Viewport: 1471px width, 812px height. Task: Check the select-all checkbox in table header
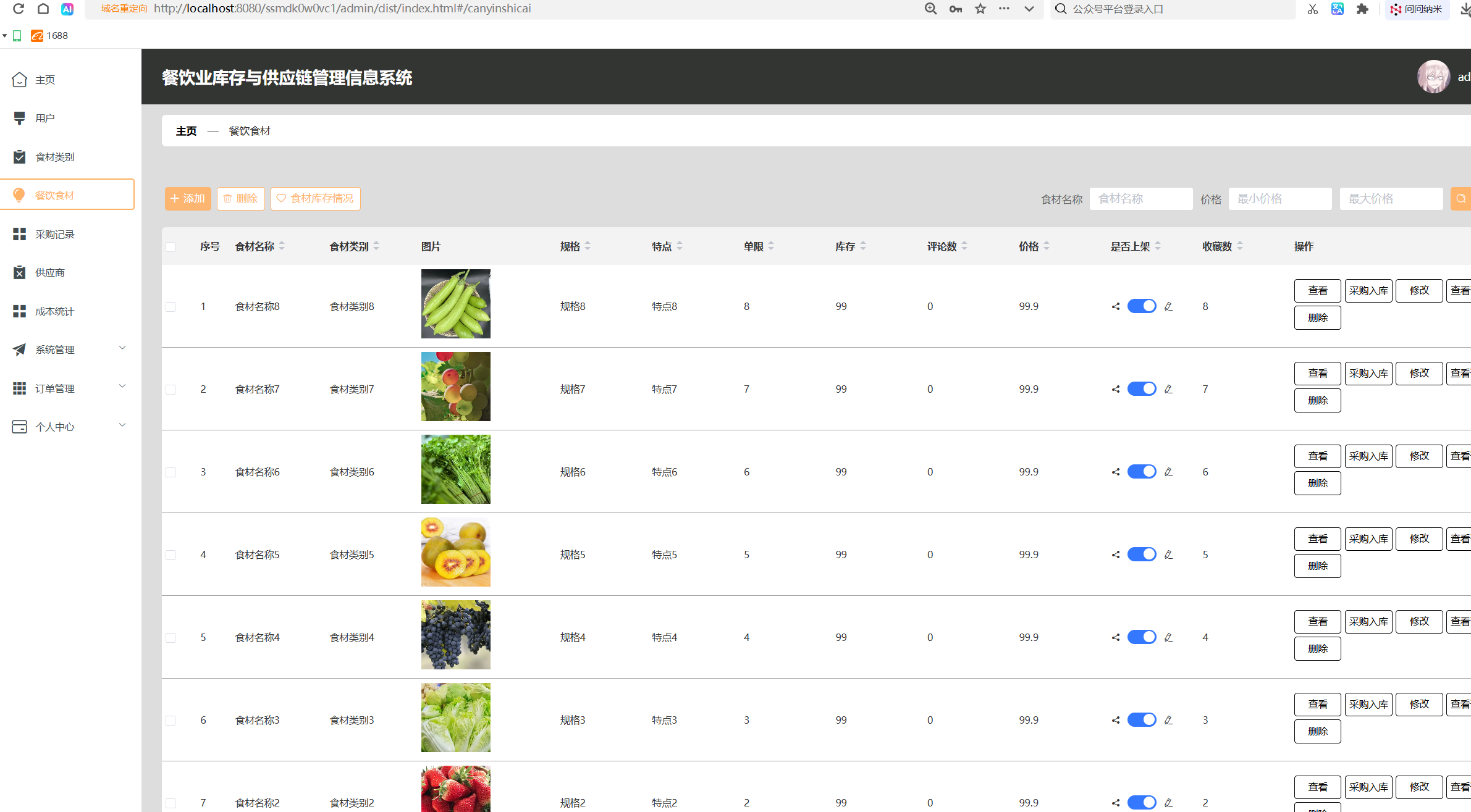[171, 247]
